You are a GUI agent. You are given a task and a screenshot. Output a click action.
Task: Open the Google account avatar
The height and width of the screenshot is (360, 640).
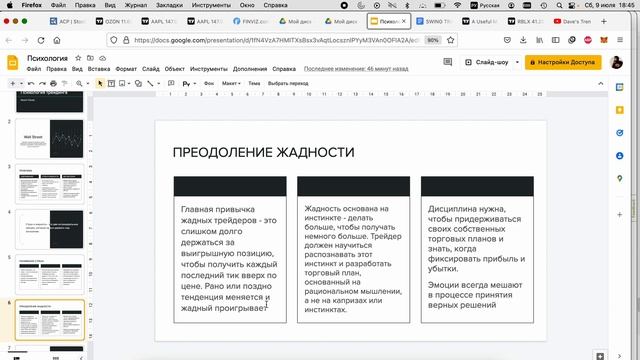point(616,62)
